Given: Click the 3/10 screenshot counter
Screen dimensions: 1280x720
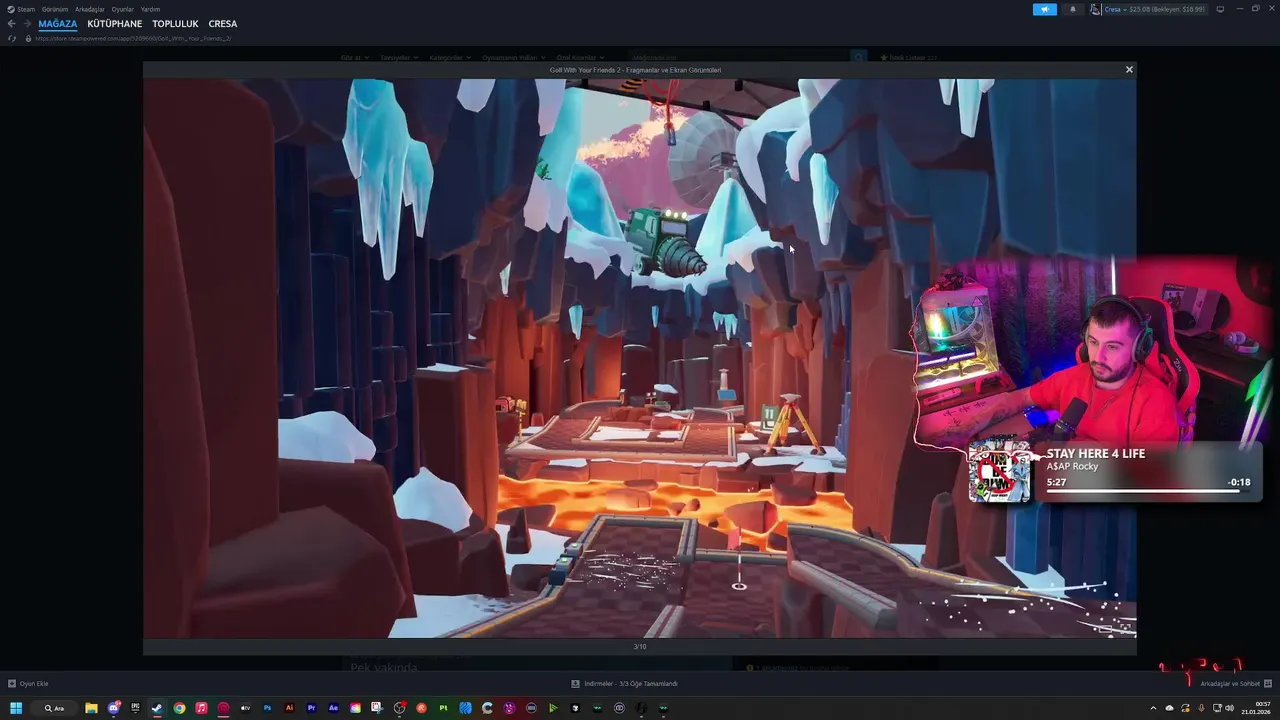Looking at the screenshot, I should [x=640, y=646].
